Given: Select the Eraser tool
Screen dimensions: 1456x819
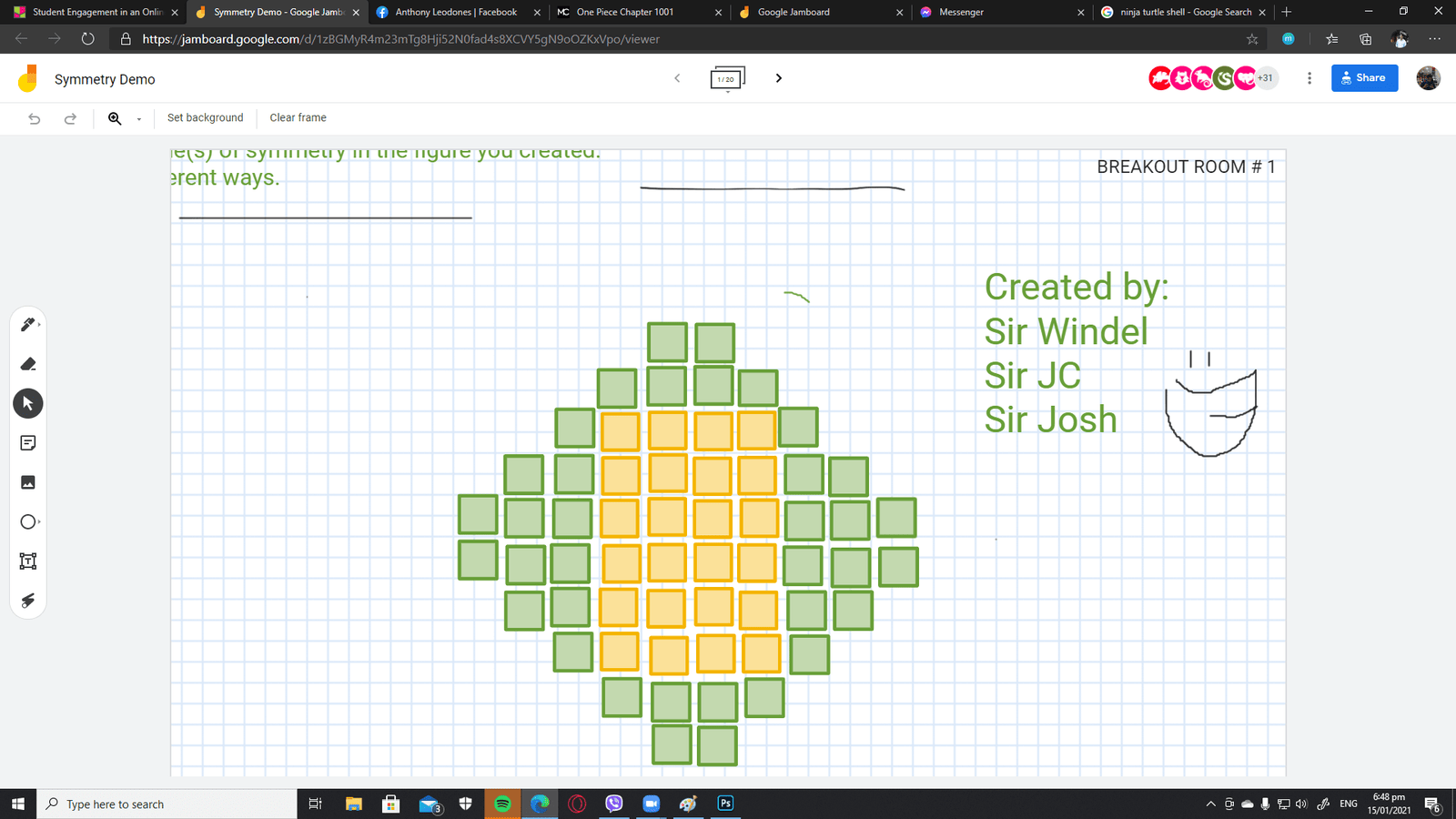Looking at the screenshot, I should pyautogui.click(x=27, y=364).
